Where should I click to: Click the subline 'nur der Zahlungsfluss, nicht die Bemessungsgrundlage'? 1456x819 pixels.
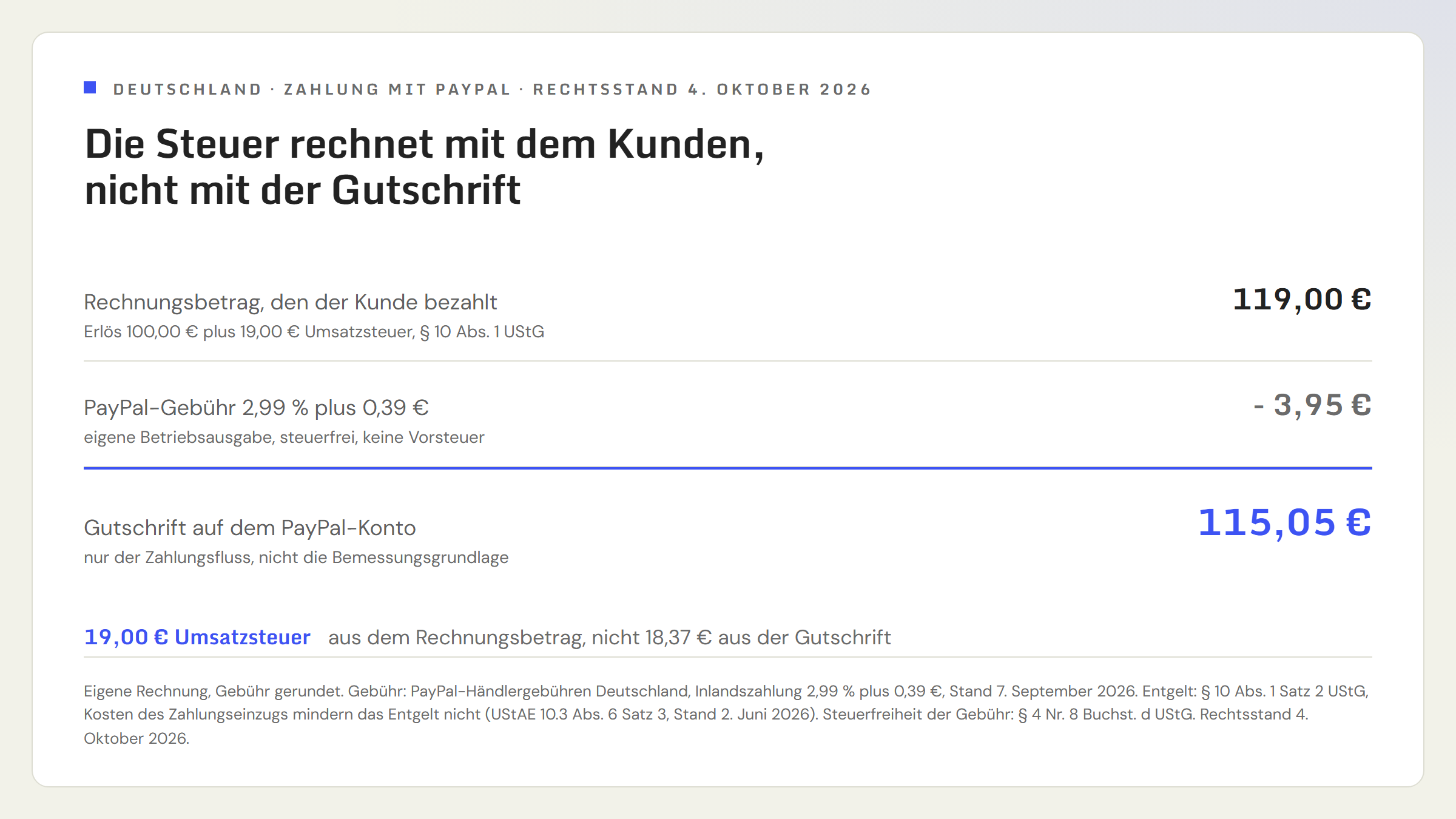[296, 558]
